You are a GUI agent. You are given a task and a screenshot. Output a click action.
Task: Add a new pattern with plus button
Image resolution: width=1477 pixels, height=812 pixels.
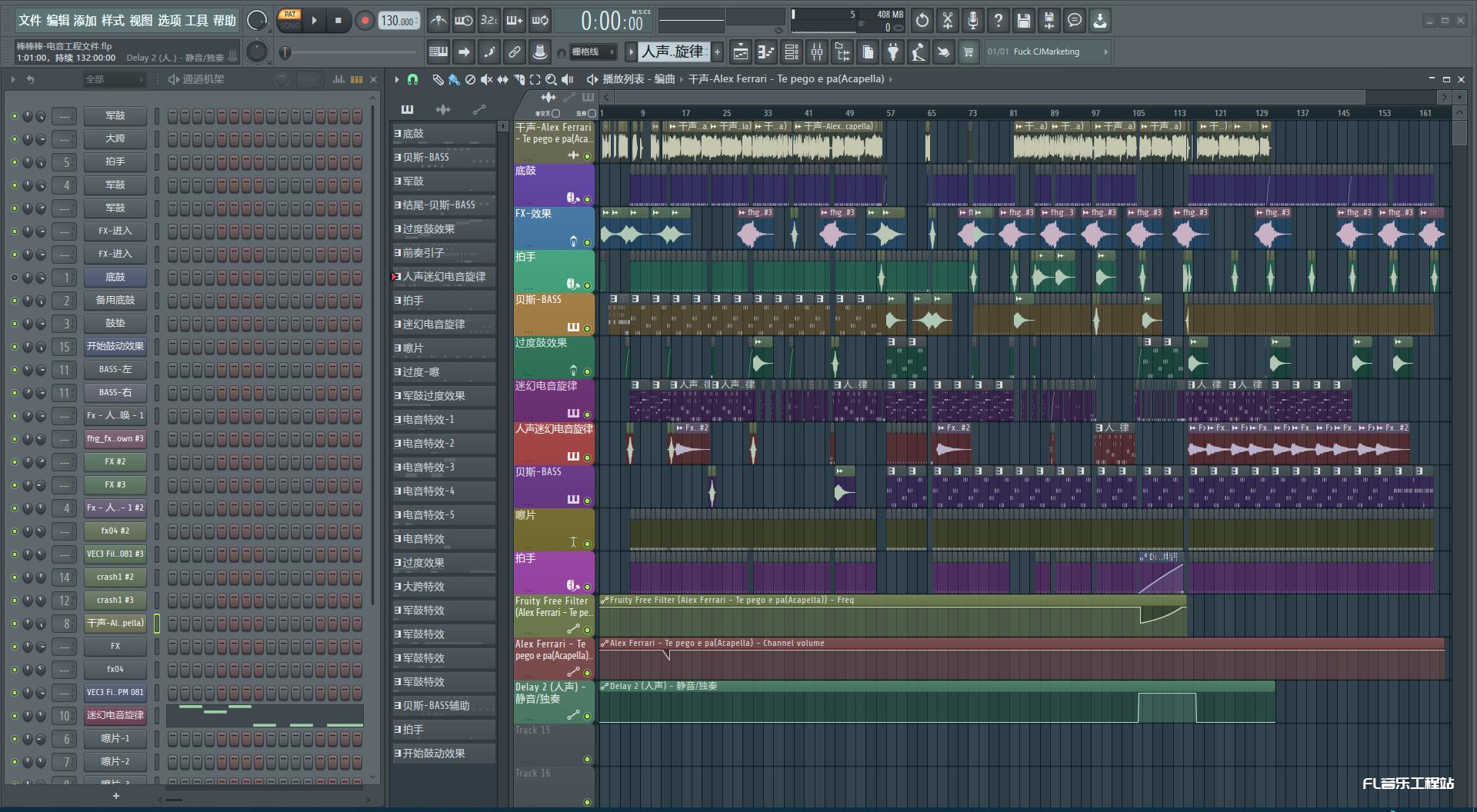[x=717, y=52]
